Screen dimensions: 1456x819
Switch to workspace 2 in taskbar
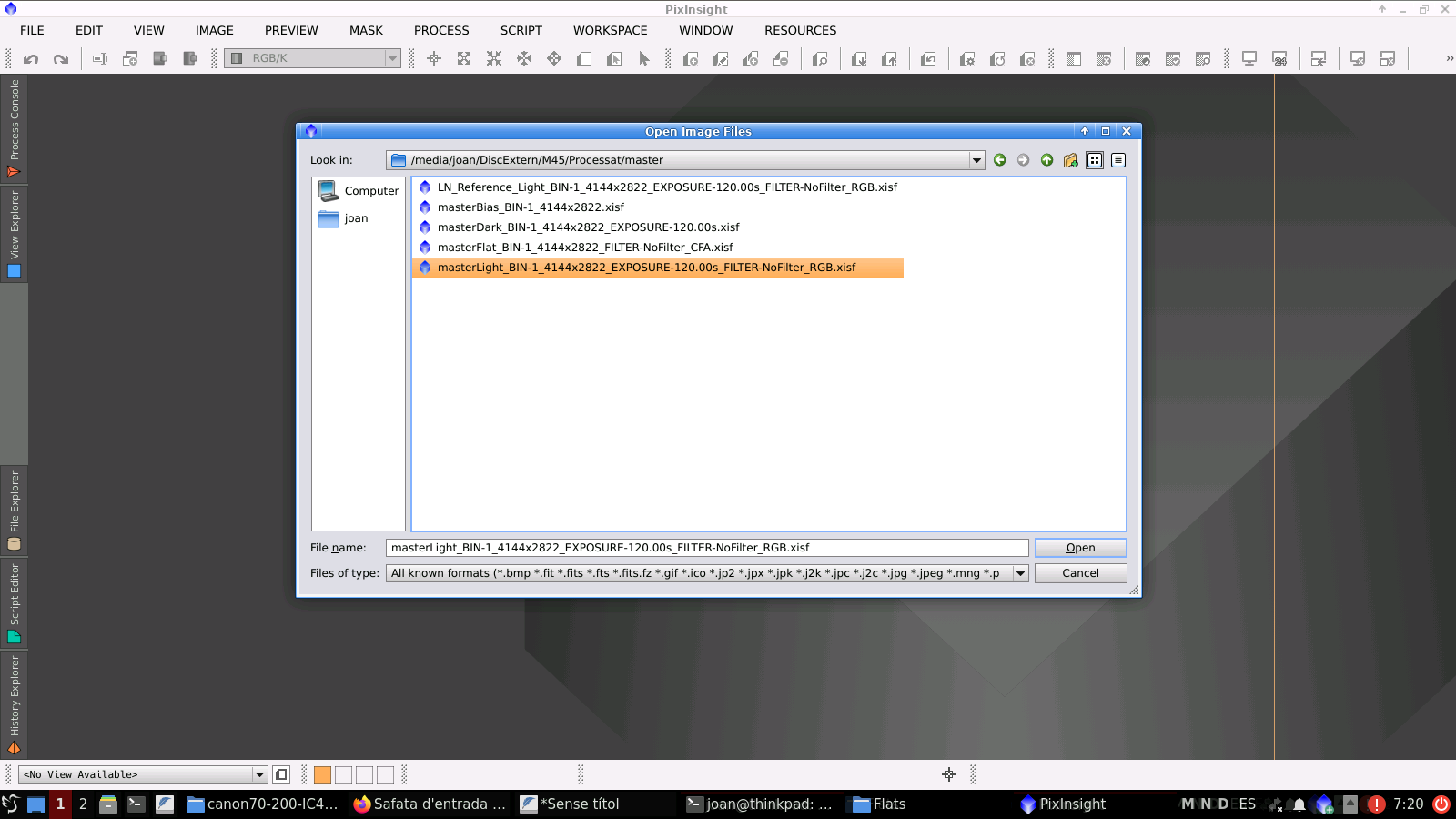click(x=83, y=804)
